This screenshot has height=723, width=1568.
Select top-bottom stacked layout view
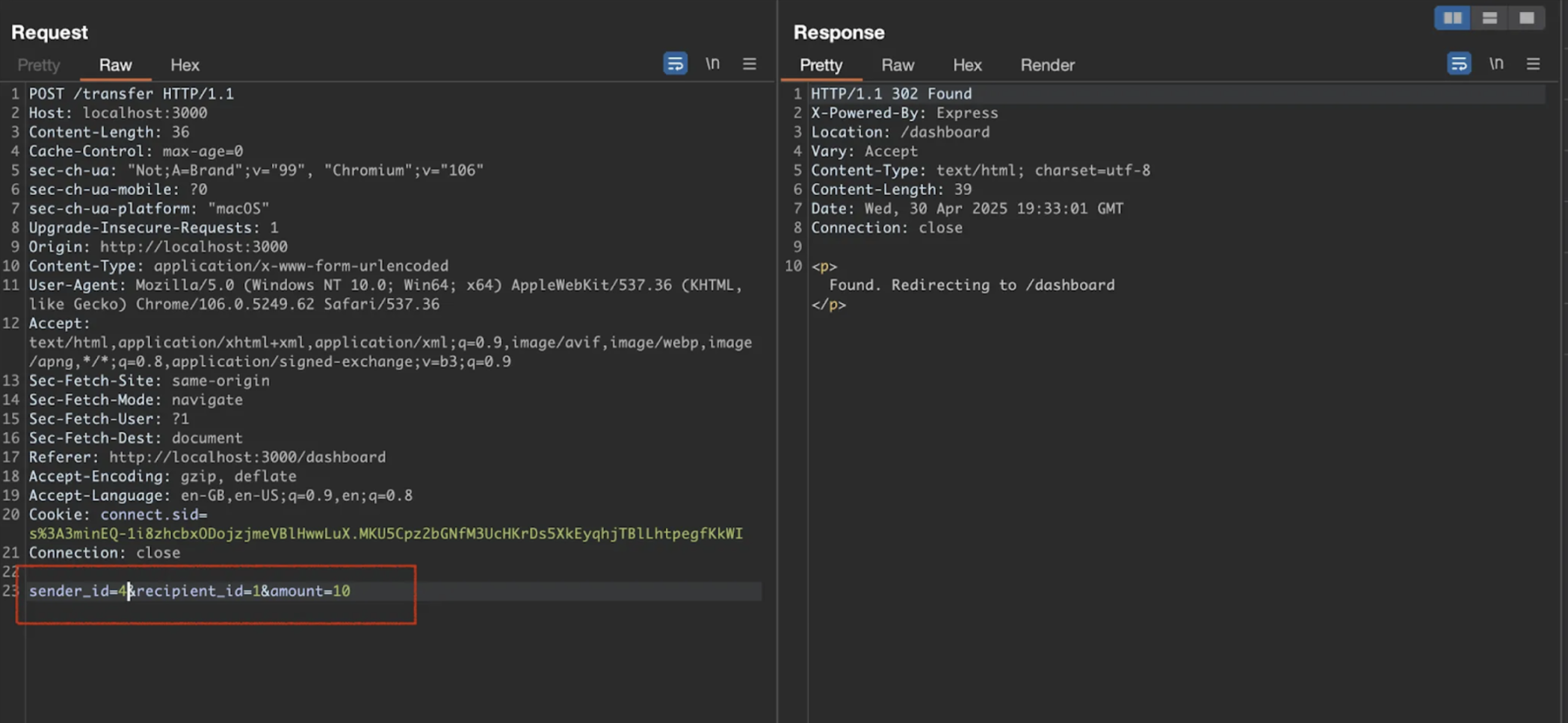(1489, 18)
